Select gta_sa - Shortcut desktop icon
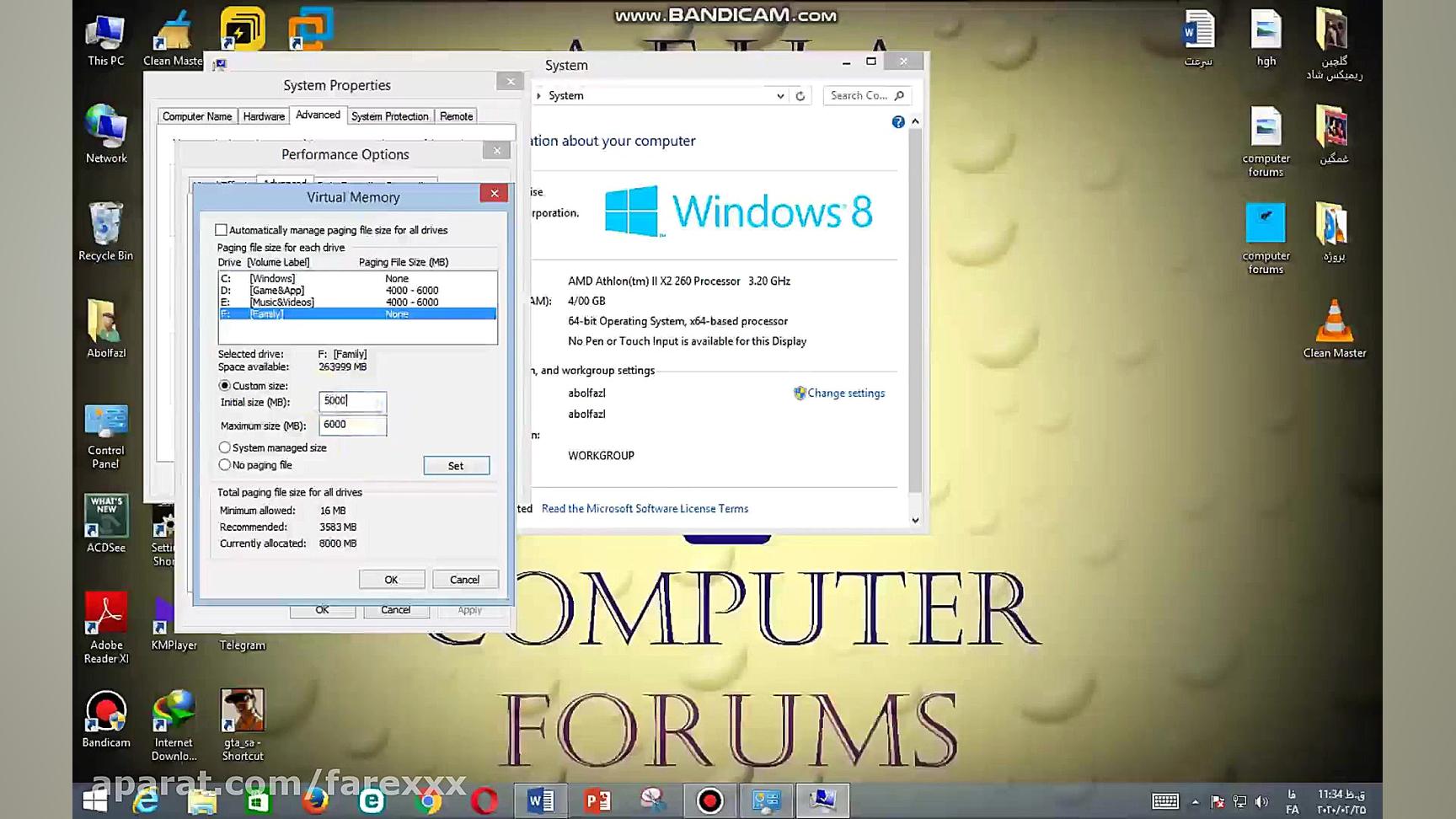The image size is (1456, 819). click(x=243, y=725)
